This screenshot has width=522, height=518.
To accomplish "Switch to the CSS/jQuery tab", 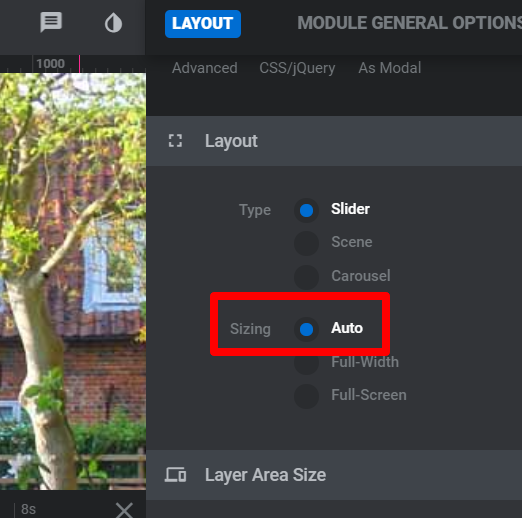I will (297, 68).
